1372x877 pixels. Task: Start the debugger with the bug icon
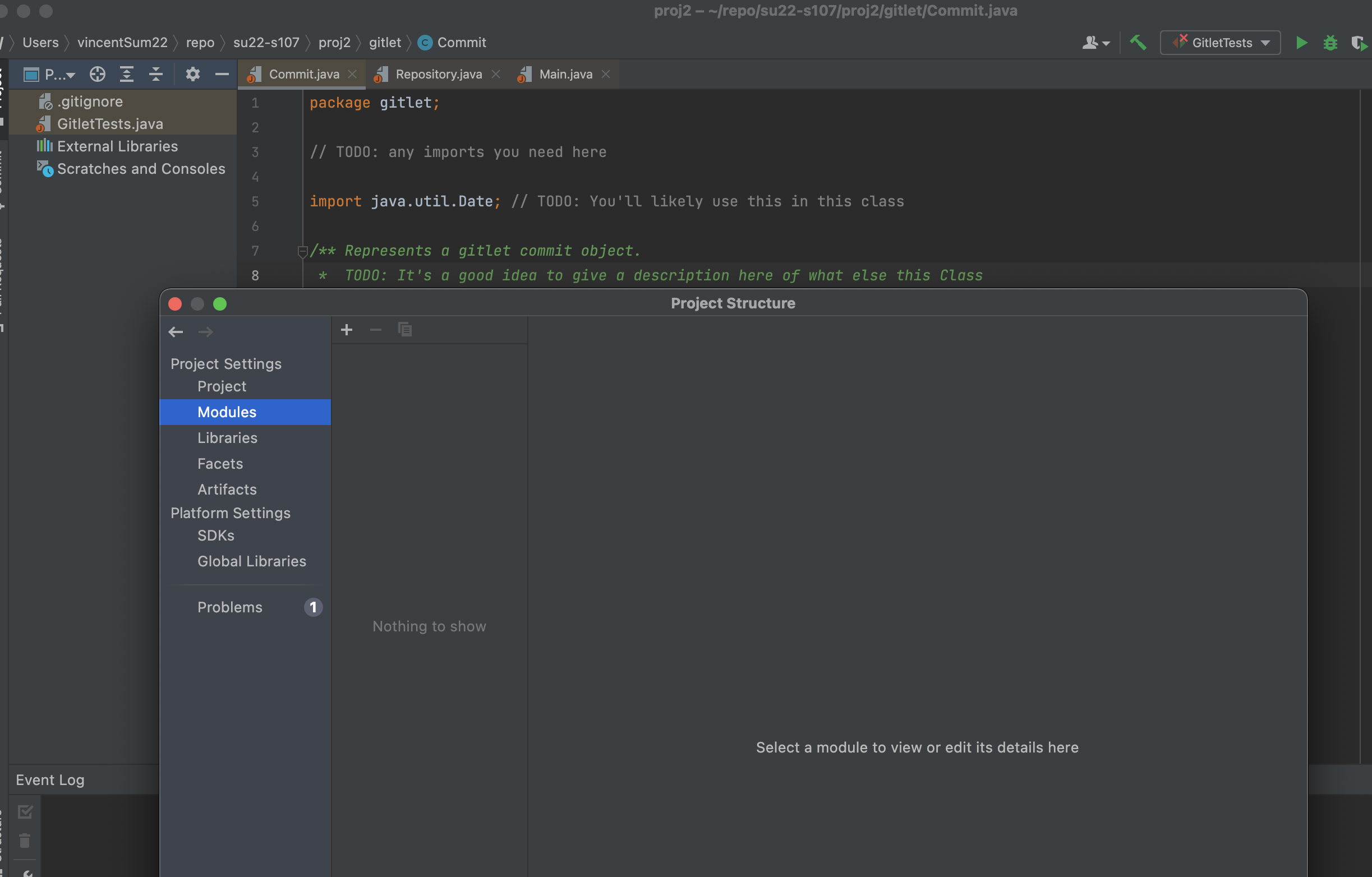tap(1330, 43)
